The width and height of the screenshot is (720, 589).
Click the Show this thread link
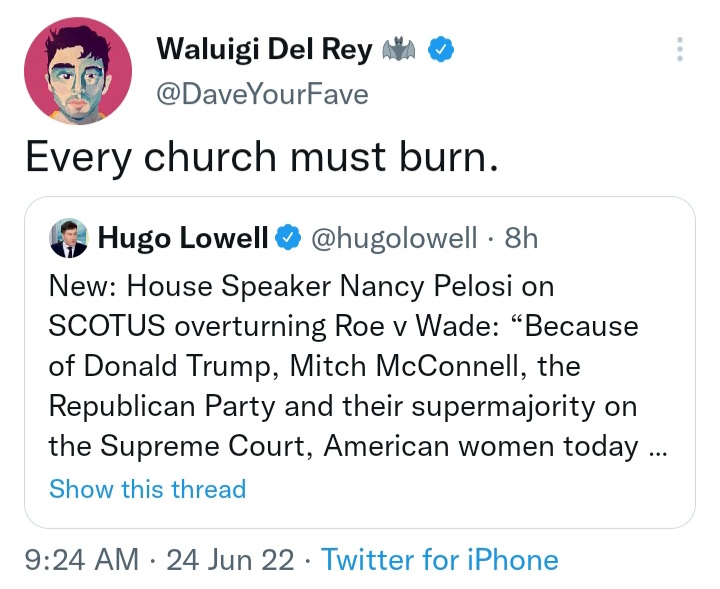point(147,489)
